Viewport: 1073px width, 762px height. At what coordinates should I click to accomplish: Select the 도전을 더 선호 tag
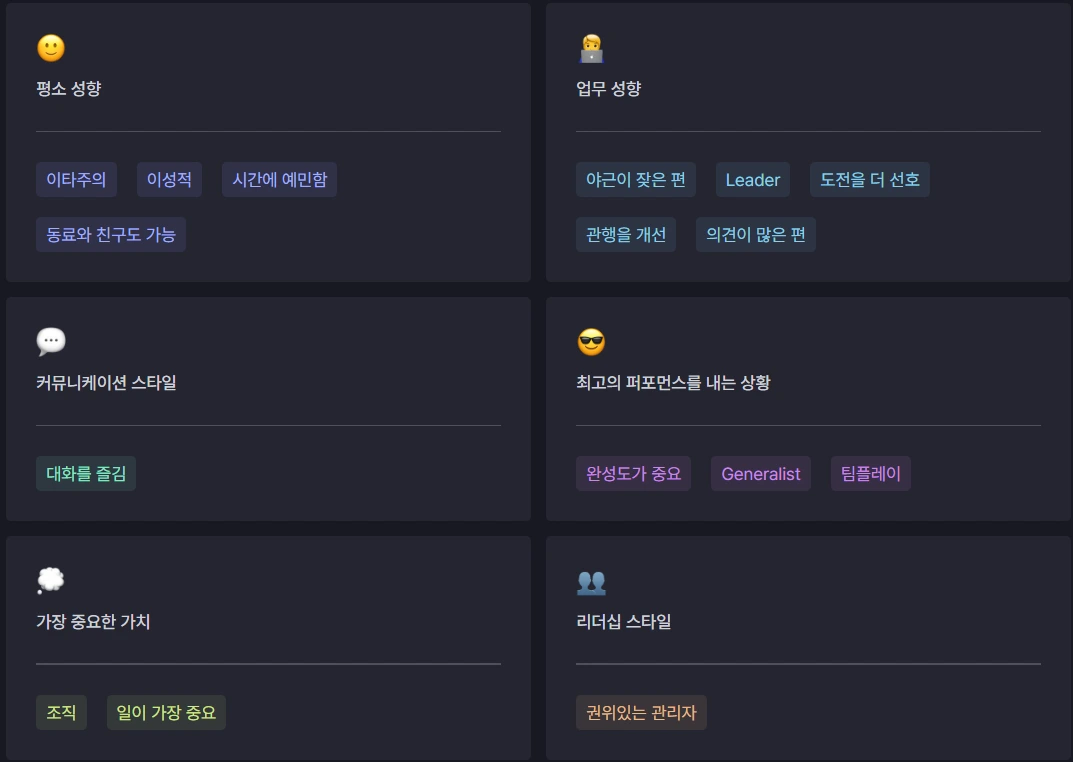(x=870, y=179)
